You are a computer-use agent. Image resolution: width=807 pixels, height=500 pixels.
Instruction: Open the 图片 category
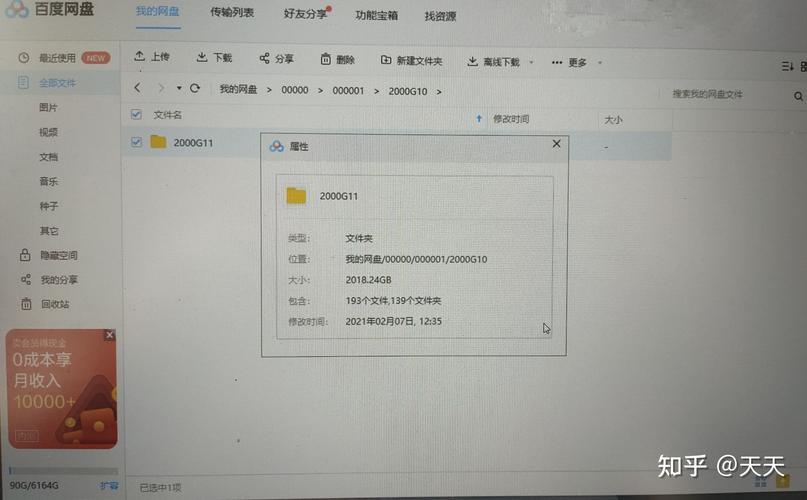click(x=48, y=107)
